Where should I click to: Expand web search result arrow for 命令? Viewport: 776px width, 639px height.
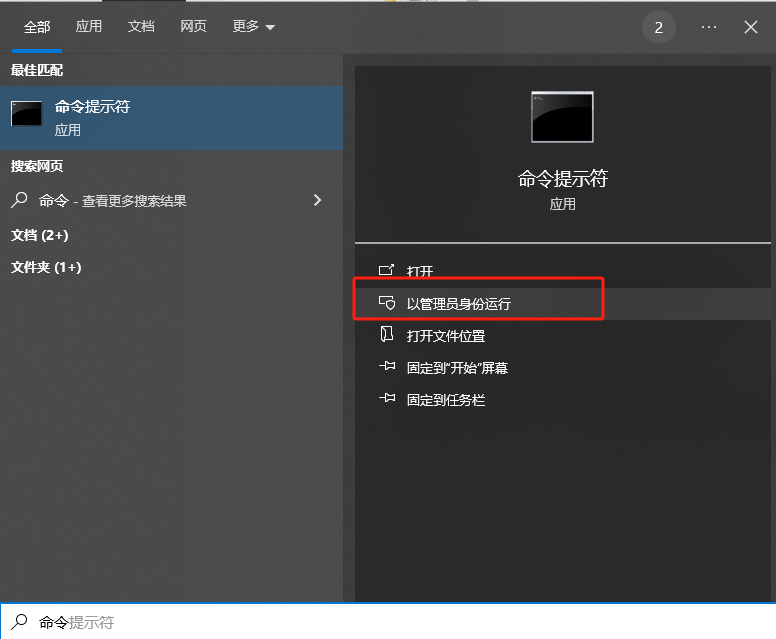(x=317, y=200)
